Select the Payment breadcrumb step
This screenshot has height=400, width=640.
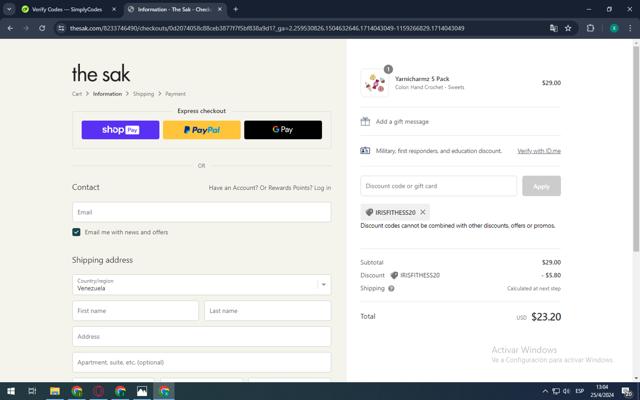176,94
